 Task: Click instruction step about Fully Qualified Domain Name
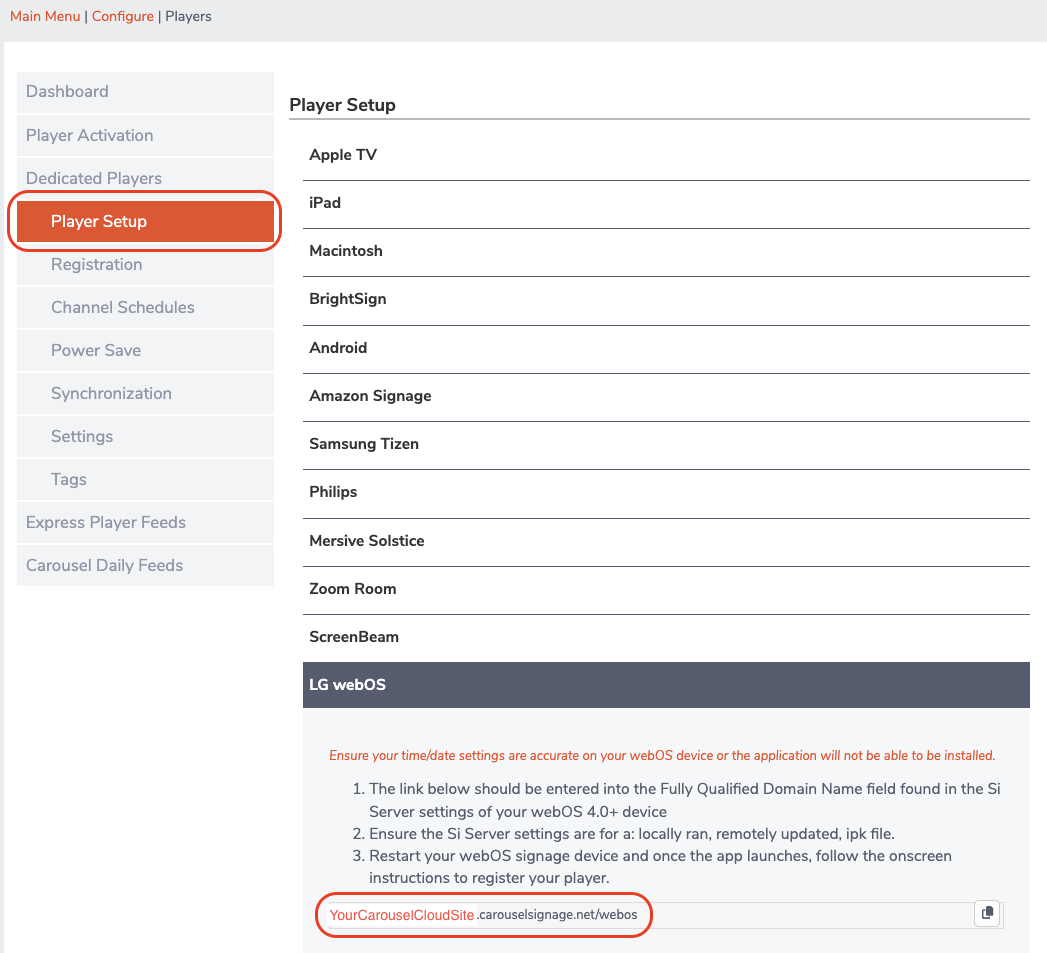tap(684, 800)
